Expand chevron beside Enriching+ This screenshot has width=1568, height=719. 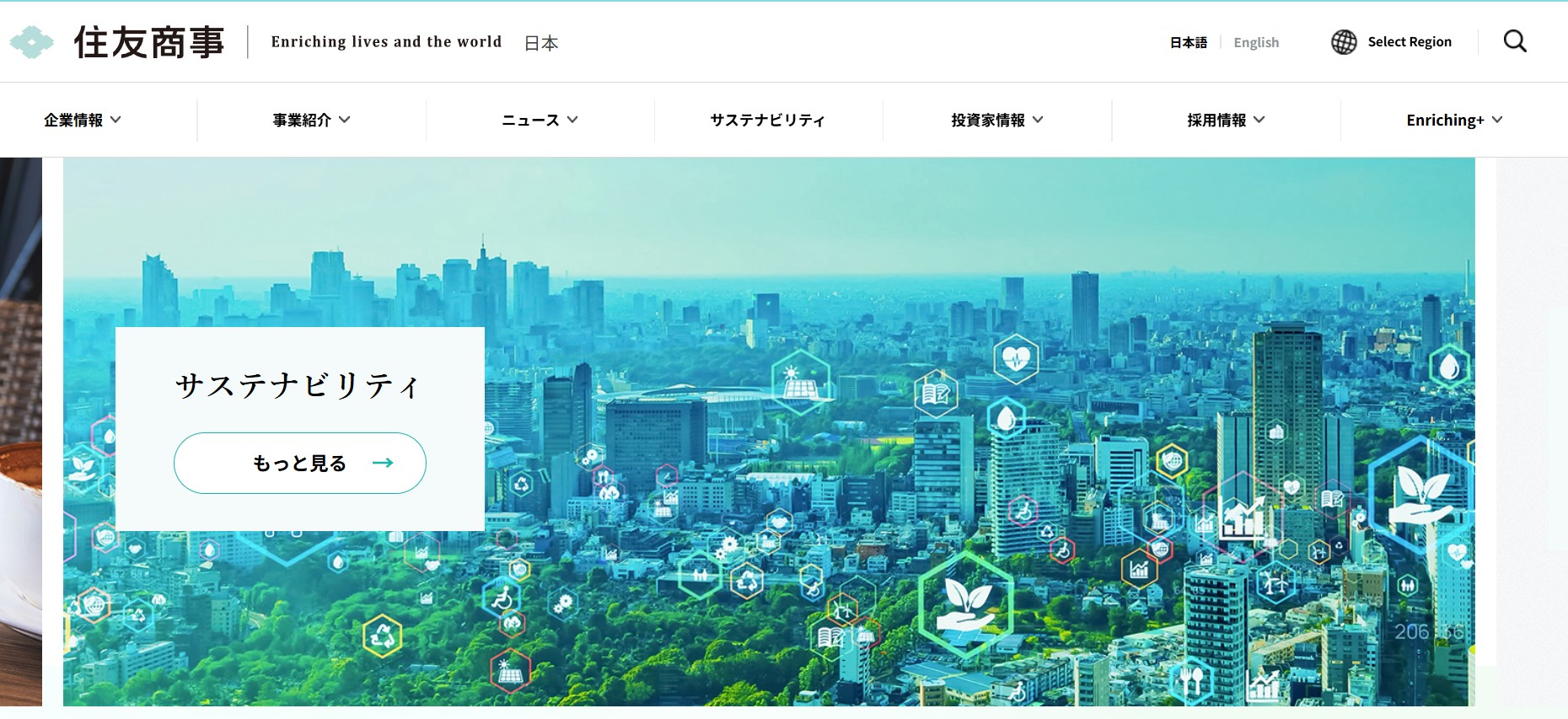click(1497, 120)
